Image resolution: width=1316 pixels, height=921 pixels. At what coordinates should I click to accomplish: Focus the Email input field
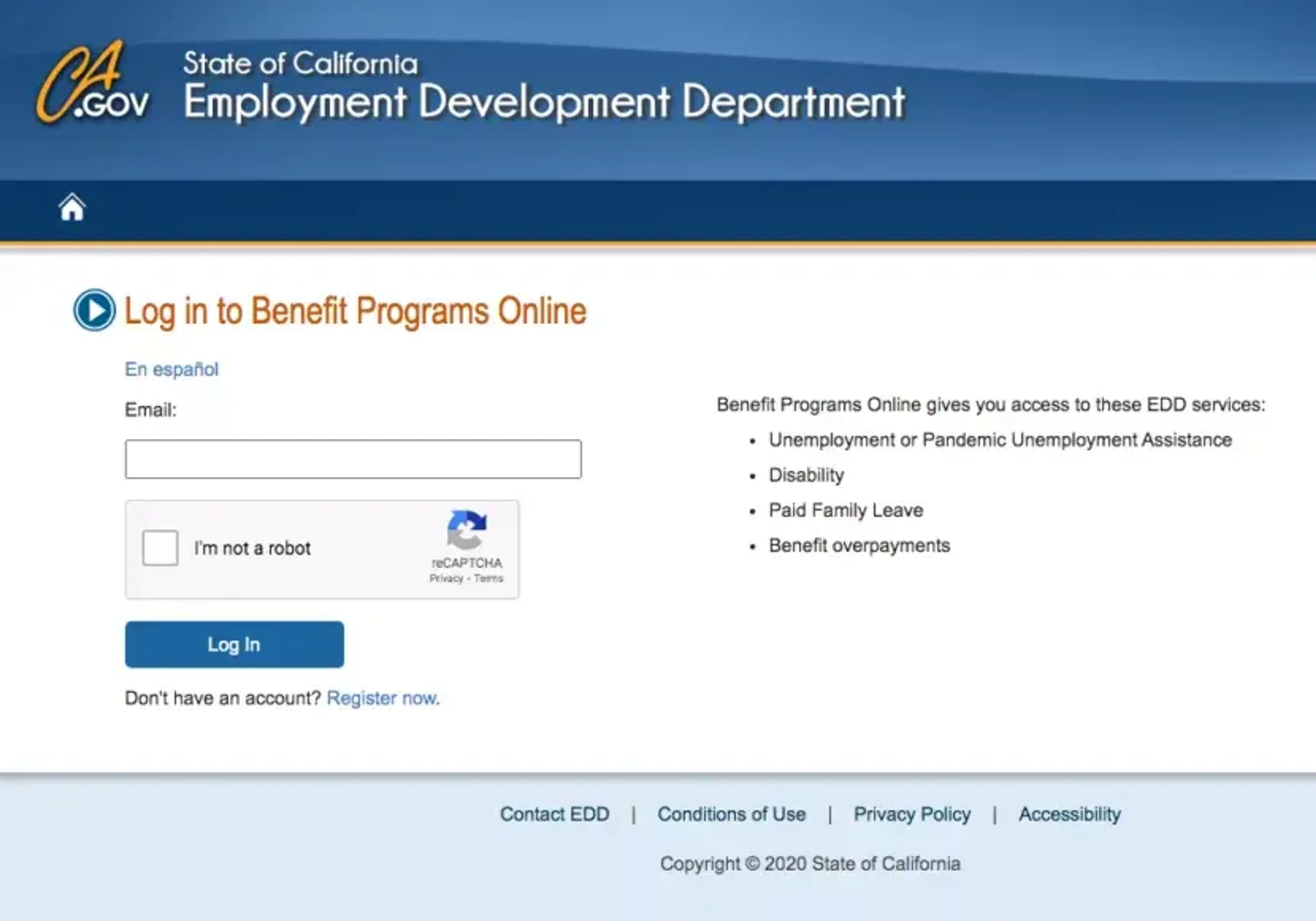[353, 459]
